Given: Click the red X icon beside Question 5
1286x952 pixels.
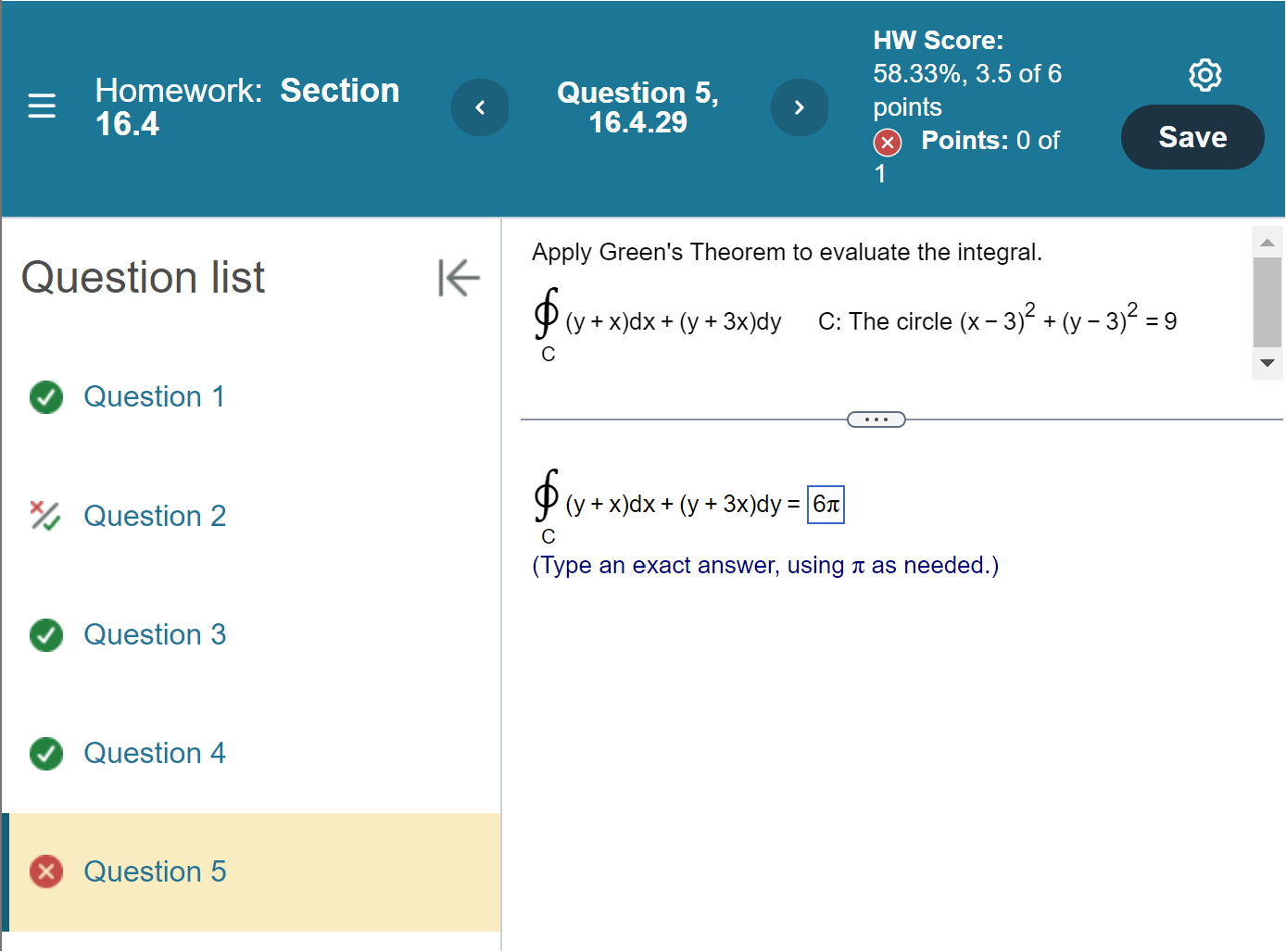Looking at the screenshot, I should pyautogui.click(x=45, y=871).
